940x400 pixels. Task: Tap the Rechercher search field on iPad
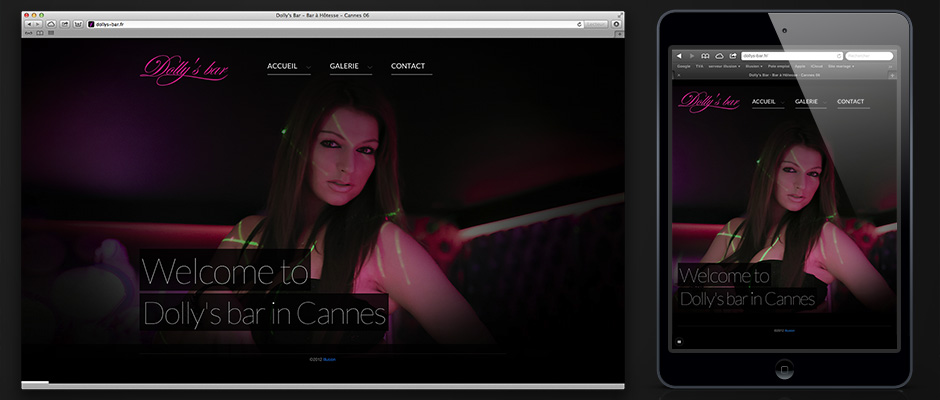pyautogui.click(x=869, y=56)
